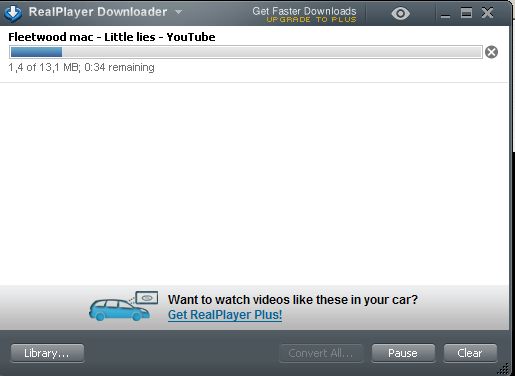Cancel the Fleetwood mac download with X icon
The image size is (515, 376).
pos(491,52)
